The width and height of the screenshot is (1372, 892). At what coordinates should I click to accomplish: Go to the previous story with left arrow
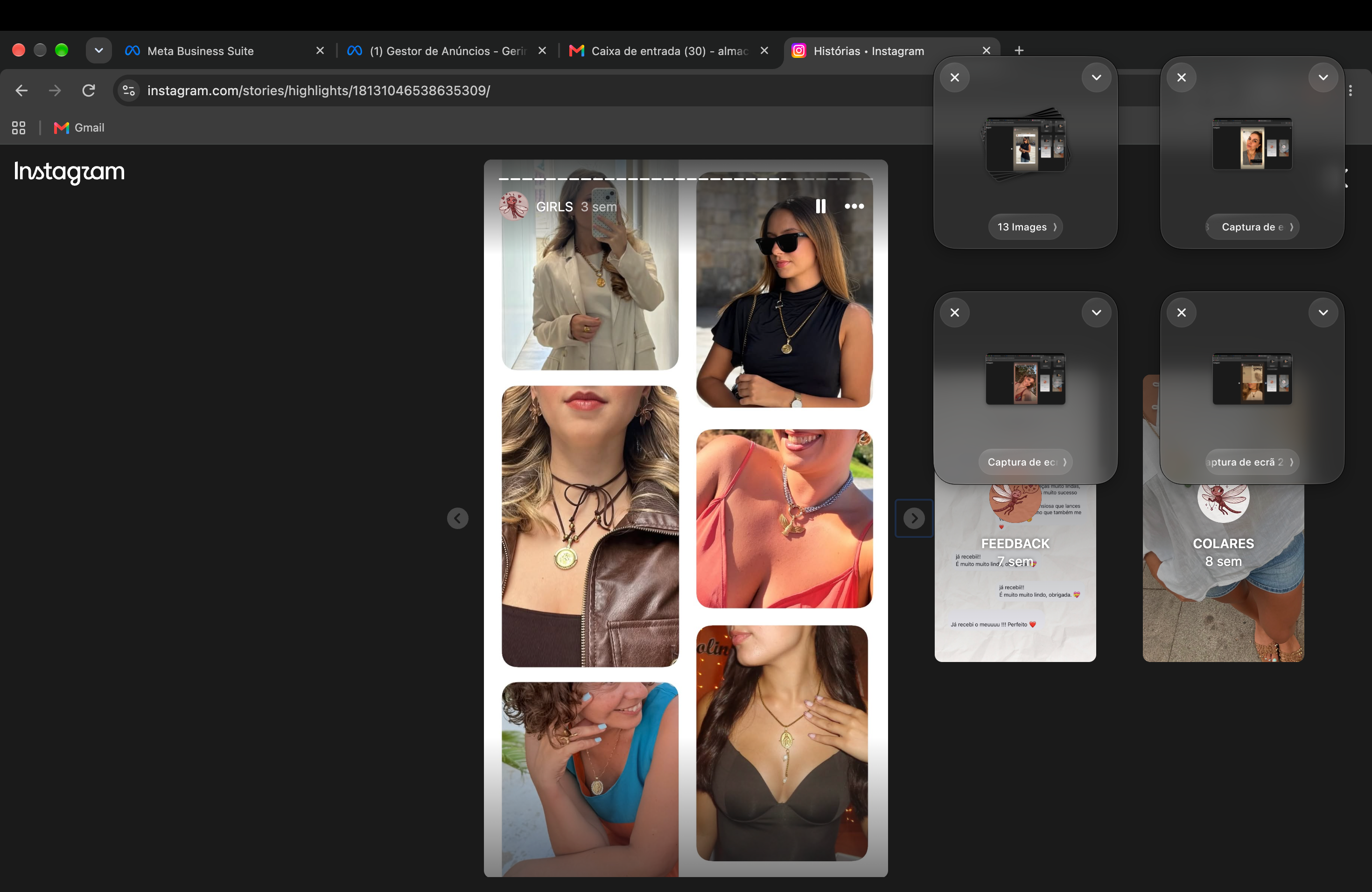(x=458, y=518)
